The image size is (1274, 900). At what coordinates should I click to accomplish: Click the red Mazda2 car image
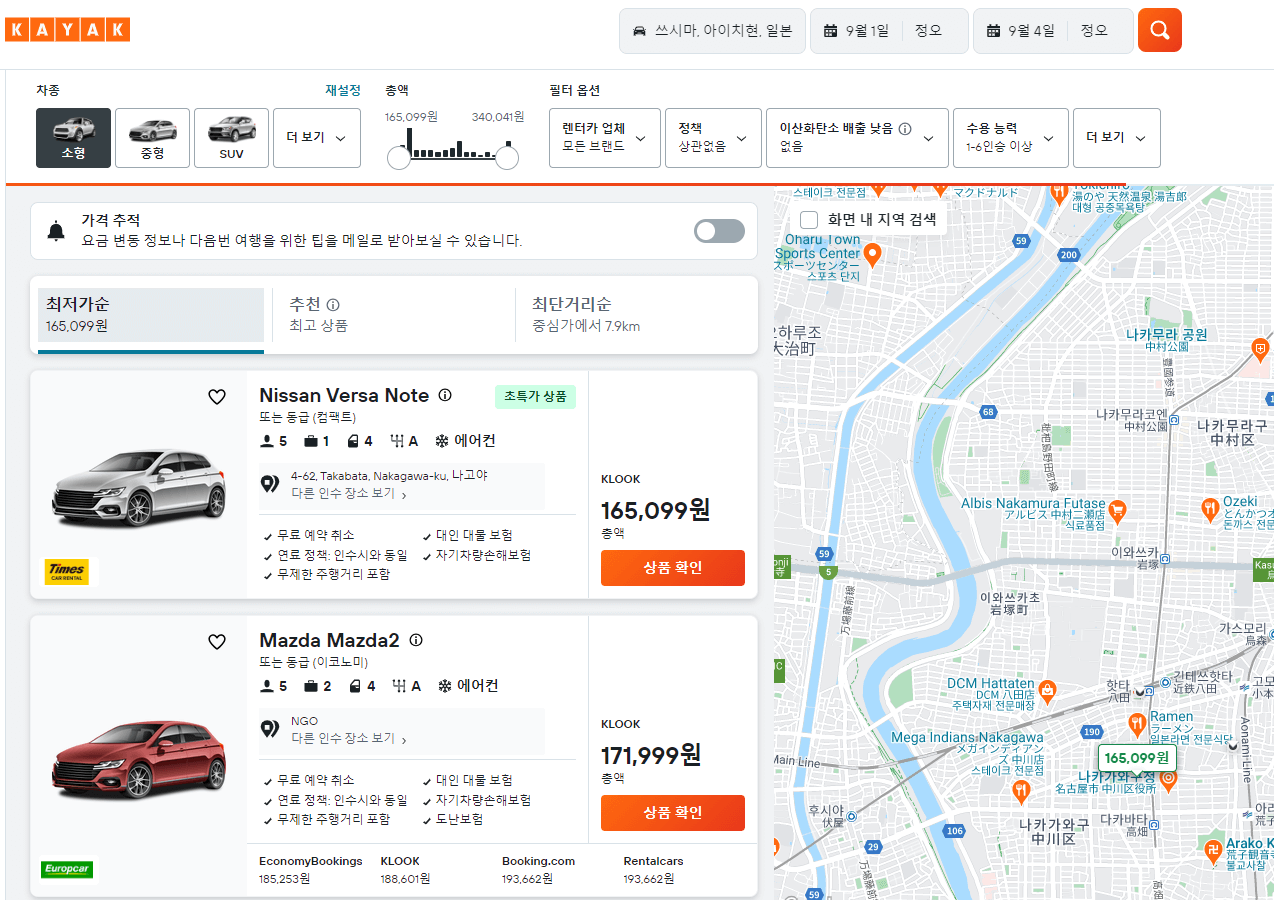[x=139, y=760]
